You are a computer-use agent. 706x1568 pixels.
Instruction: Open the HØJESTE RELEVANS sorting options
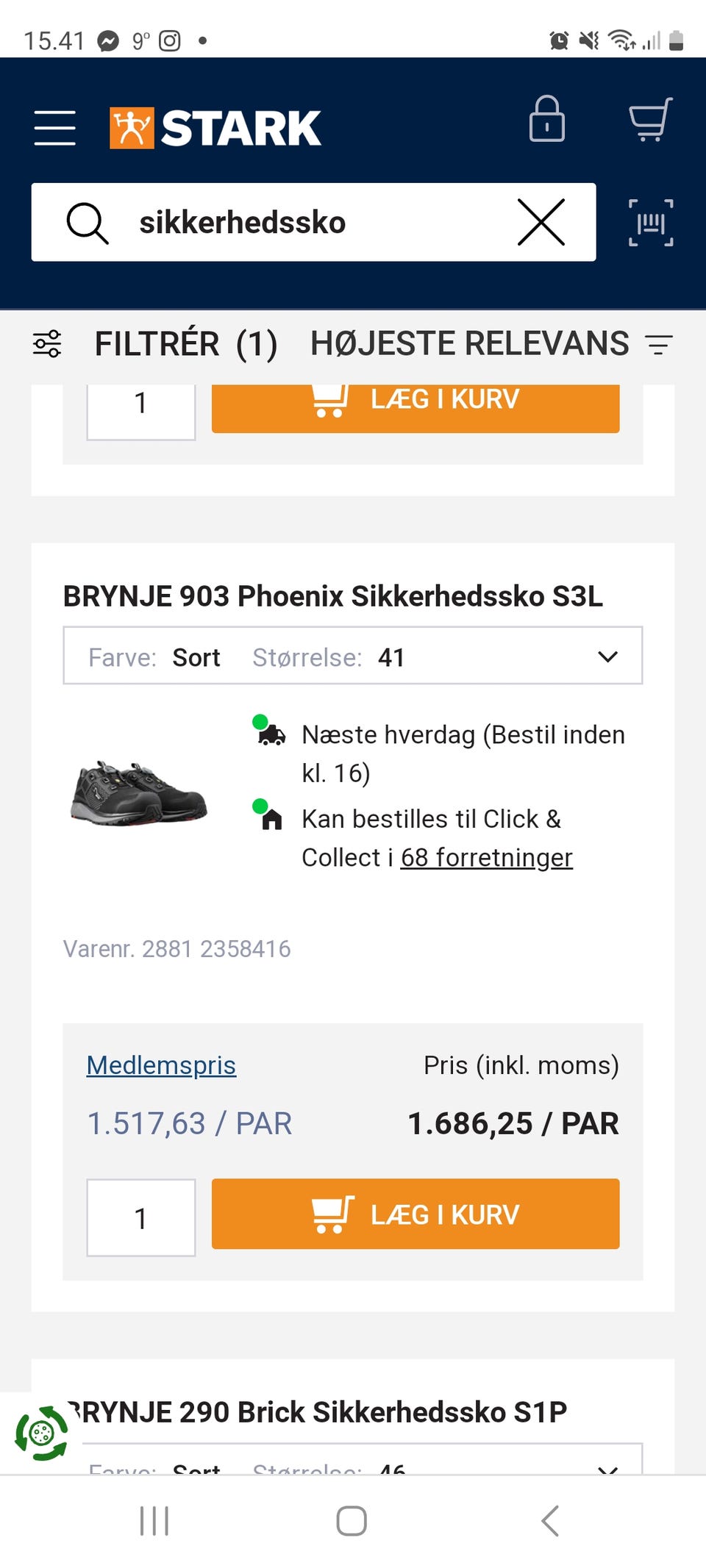(x=468, y=343)
